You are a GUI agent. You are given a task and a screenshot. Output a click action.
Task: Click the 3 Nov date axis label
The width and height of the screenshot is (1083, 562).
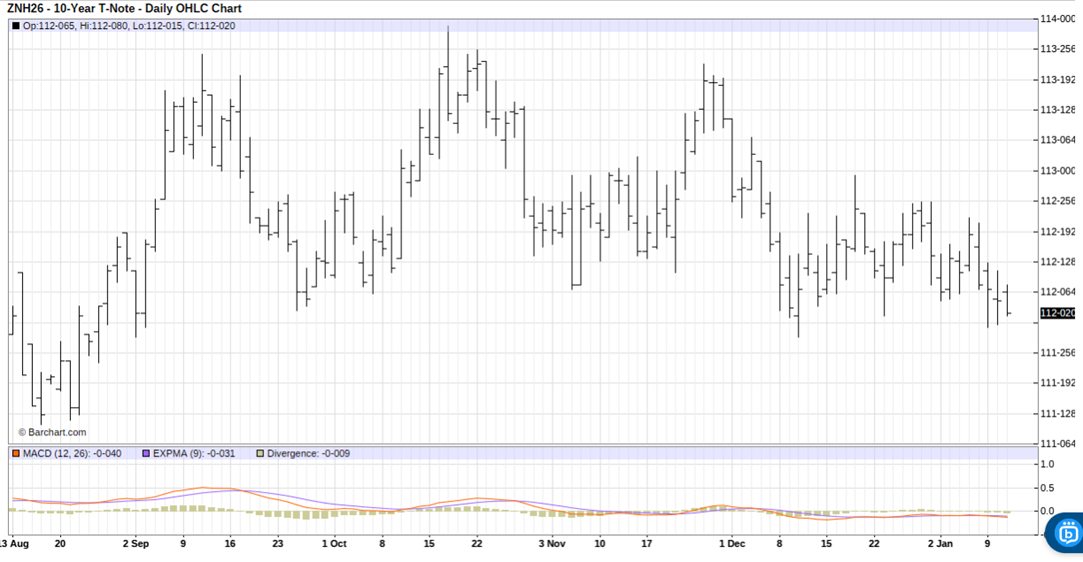click(x=552, y=544)
